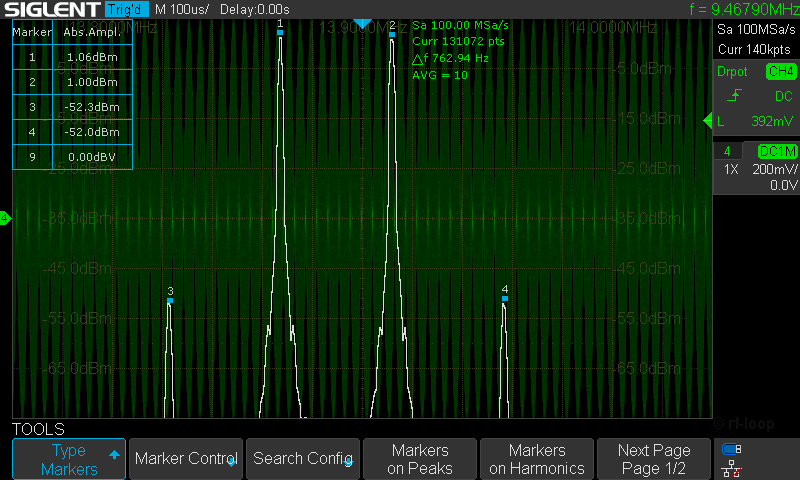Viewport: 800px width, 480px height.
Task: Click the Δf 762.94 Hz resolution readout
Action: click(451, 58)
